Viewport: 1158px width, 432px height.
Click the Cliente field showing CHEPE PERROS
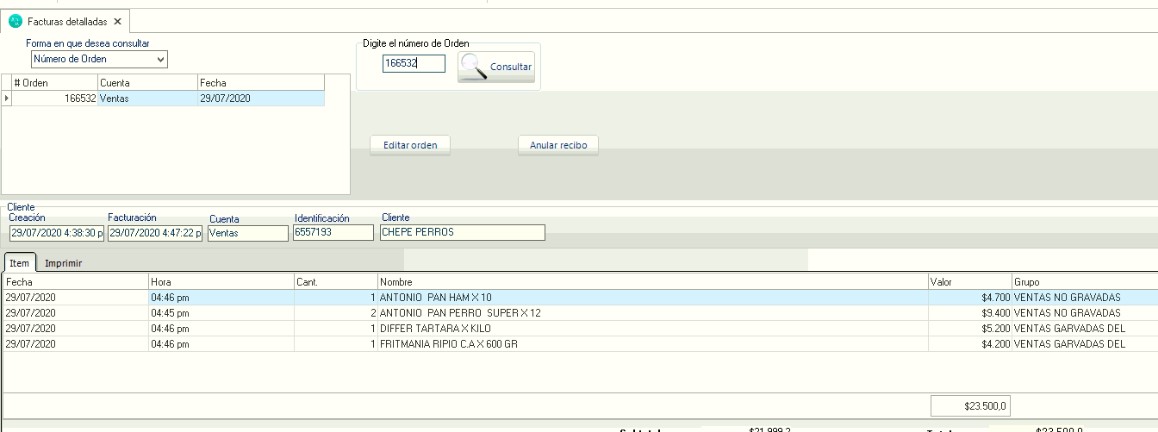pos(461,232)
